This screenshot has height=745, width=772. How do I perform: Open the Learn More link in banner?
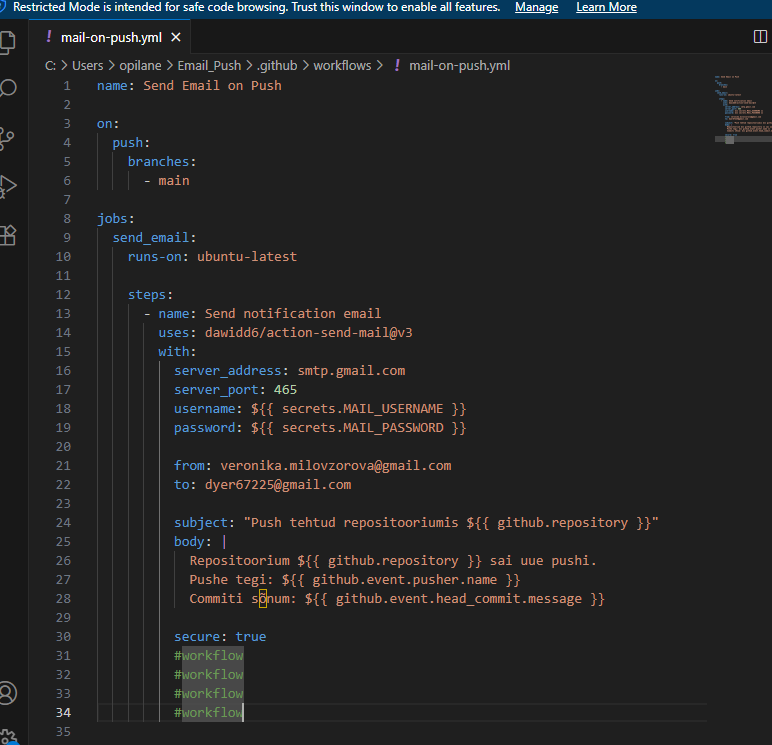(x=606, y=7)
